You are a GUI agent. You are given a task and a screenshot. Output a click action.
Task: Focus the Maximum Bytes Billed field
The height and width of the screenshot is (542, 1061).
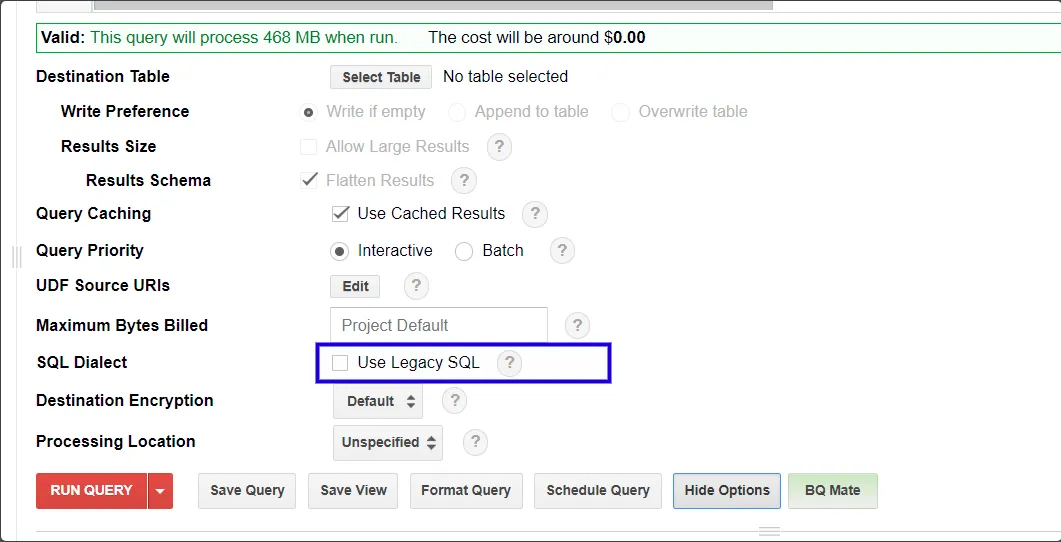click(438, 325)
